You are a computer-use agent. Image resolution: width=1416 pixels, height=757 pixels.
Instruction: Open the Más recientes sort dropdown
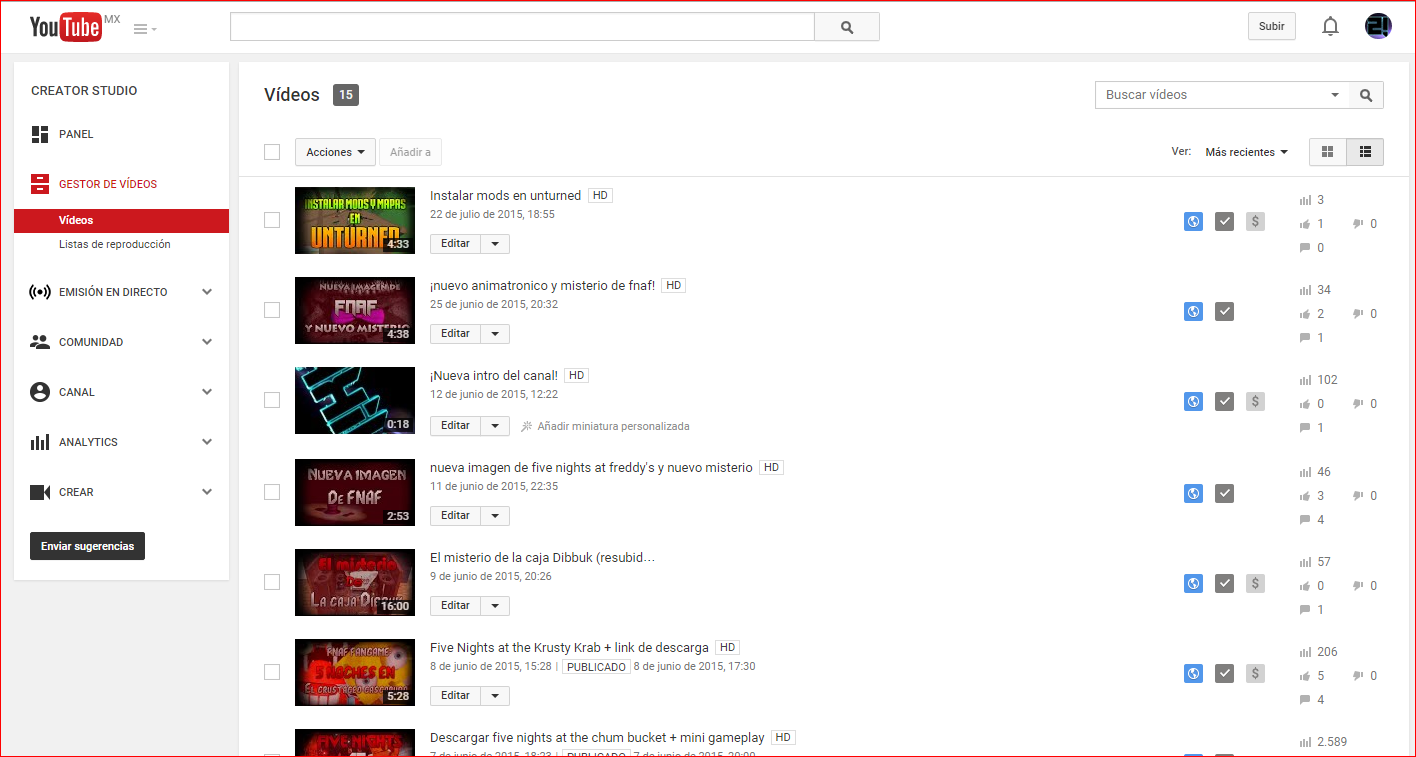1246,152
